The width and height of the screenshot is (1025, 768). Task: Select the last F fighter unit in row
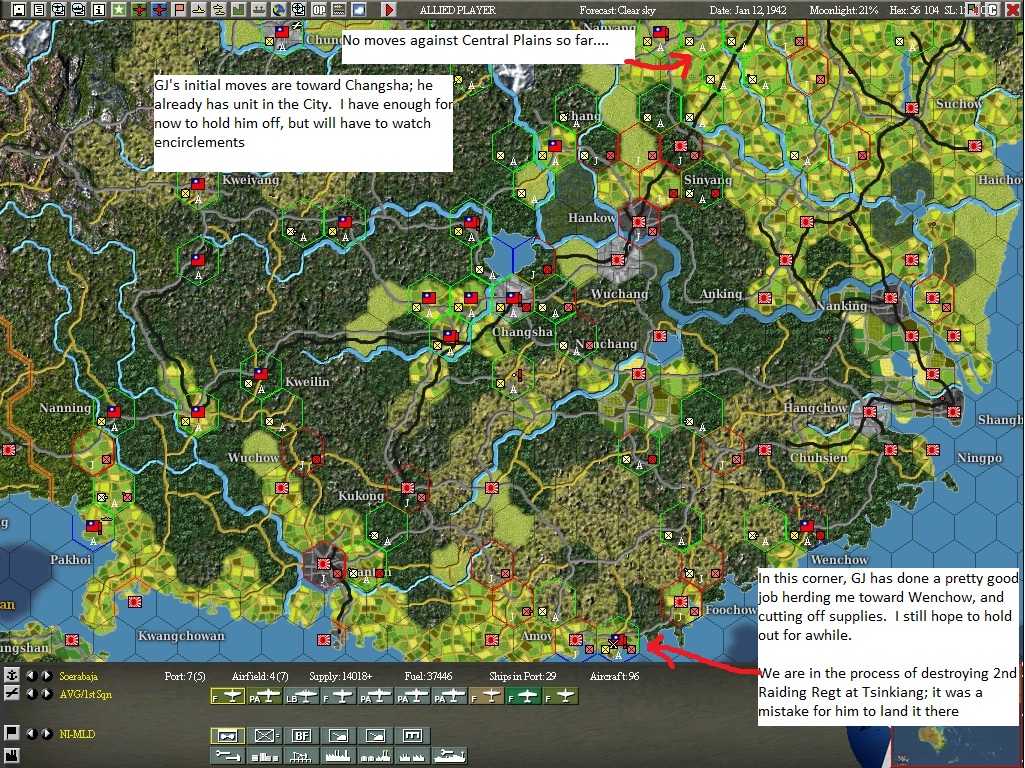point(562,697)
